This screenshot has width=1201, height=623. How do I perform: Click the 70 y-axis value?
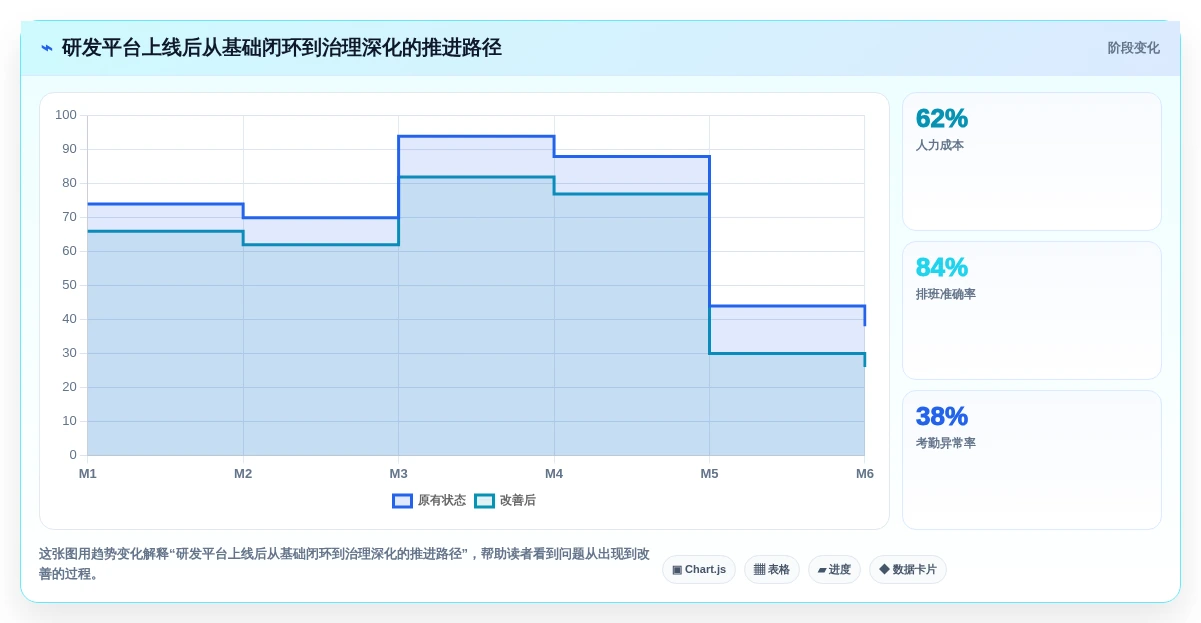point(69,217)
